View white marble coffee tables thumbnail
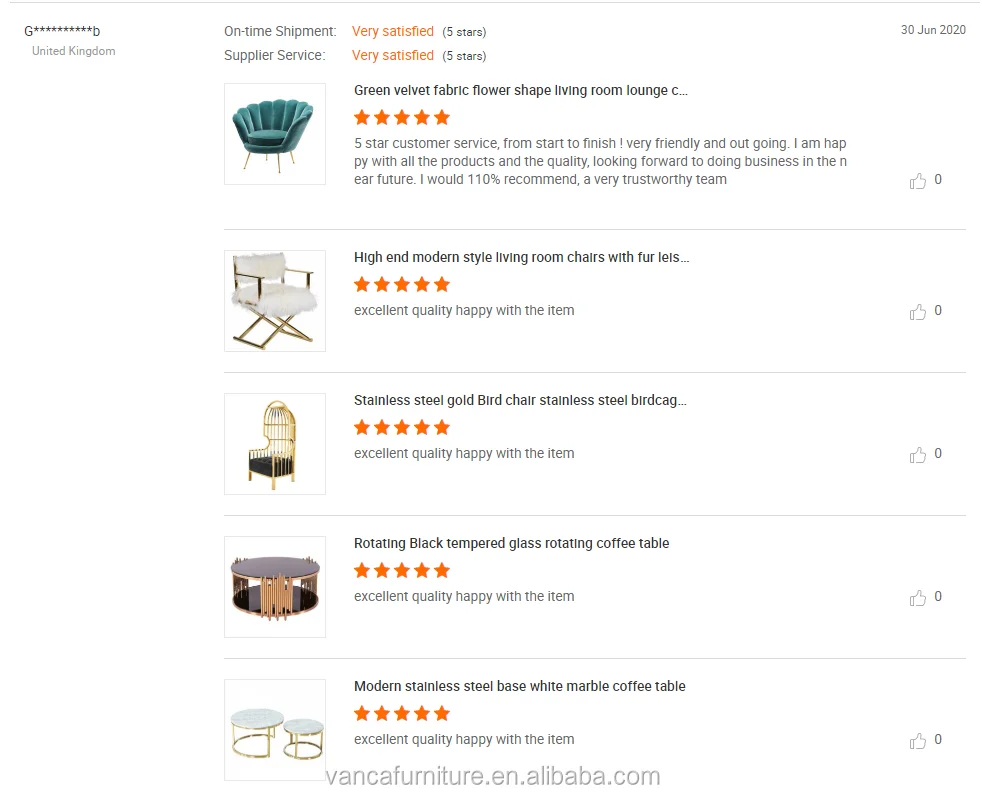This screenshot has width=982, height=794. coord(275,730)
